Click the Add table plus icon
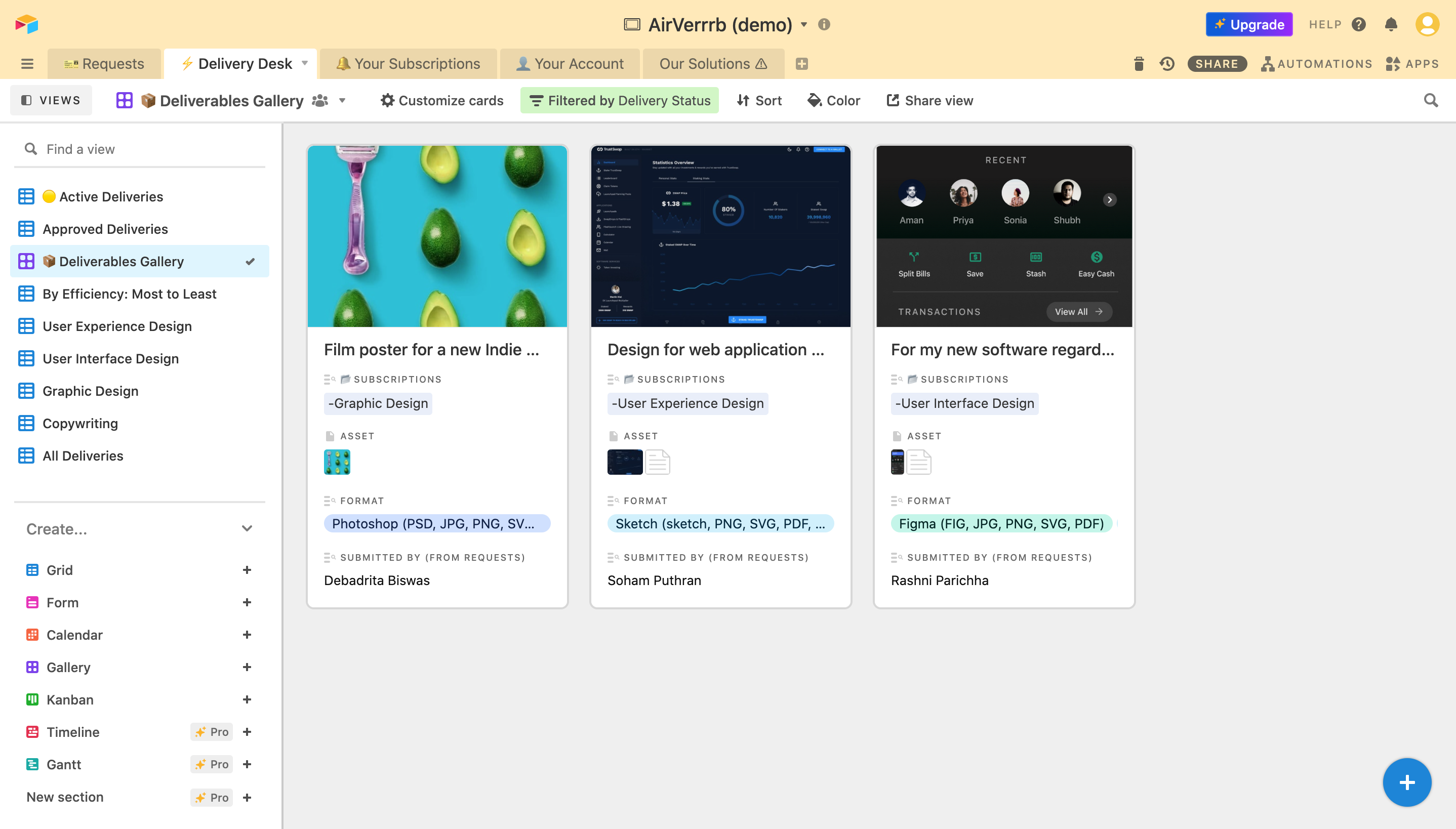The image size is (1456, 829). coord(801,64)
